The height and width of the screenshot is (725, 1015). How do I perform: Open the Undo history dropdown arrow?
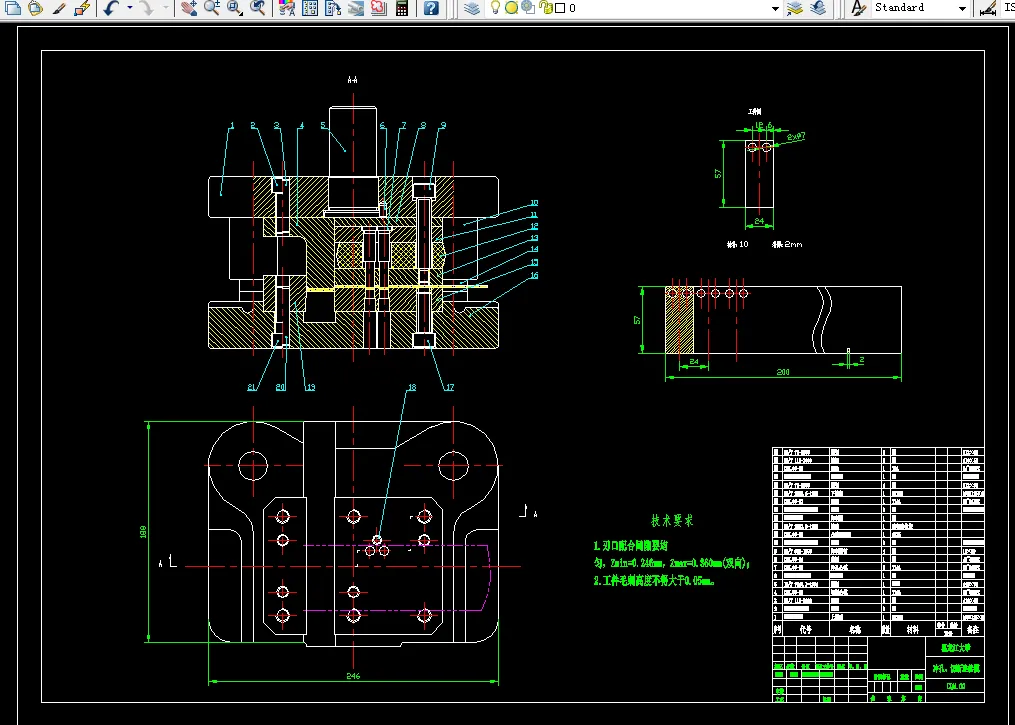[x=129, y=8]
